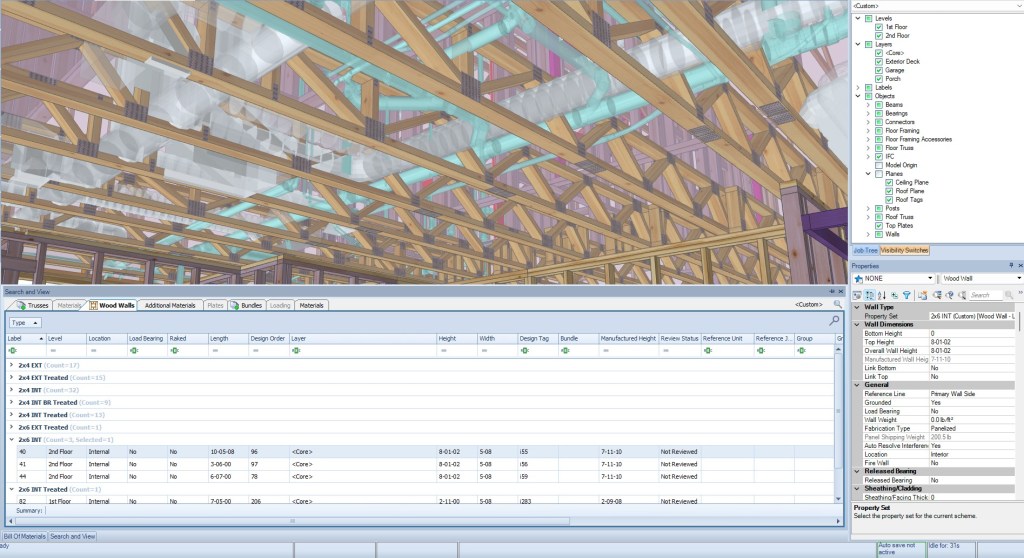
Task: Click the Trusses tab icon
Action: point(20,305)
